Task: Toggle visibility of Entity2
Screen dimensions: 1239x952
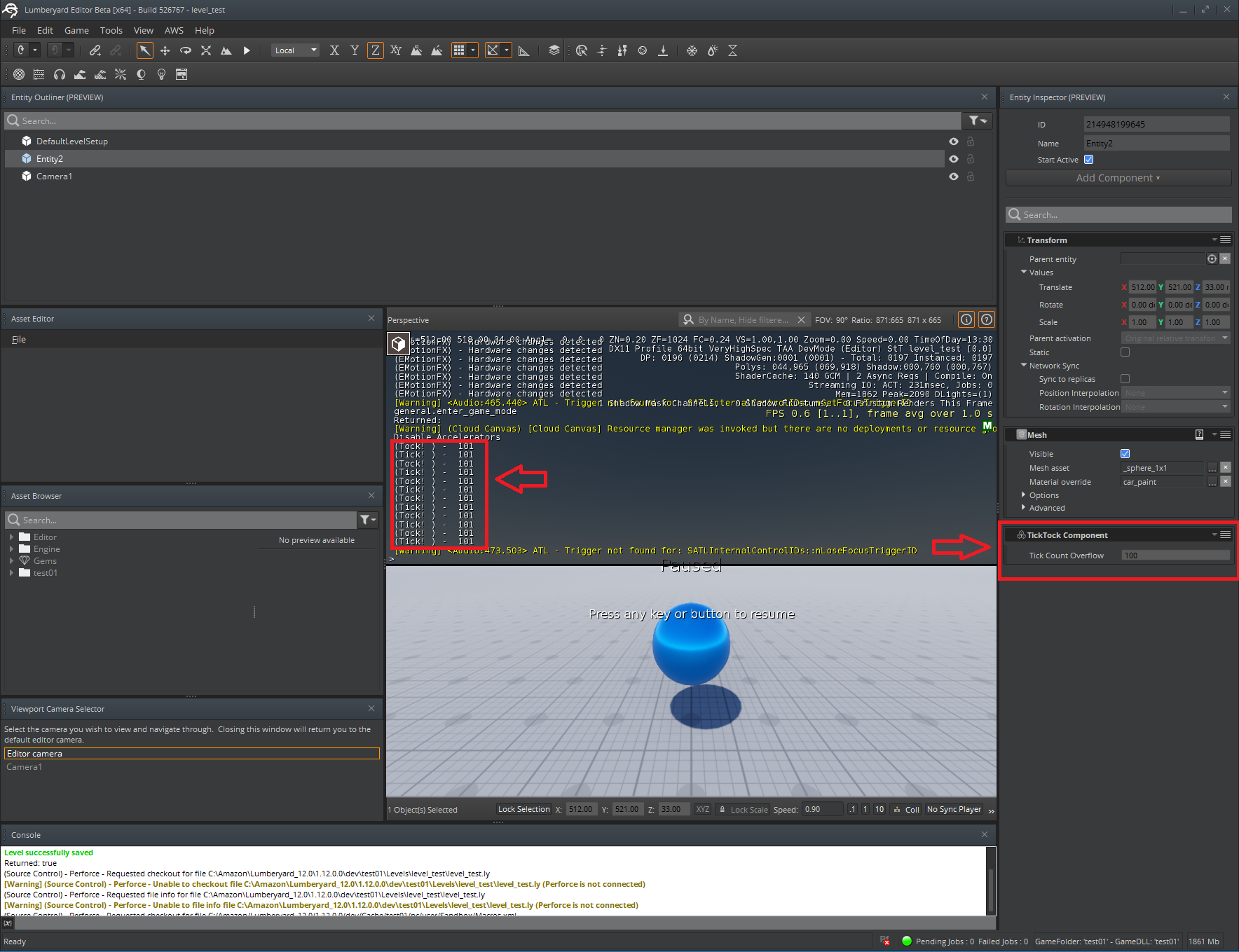Action: tap(954, 159)
